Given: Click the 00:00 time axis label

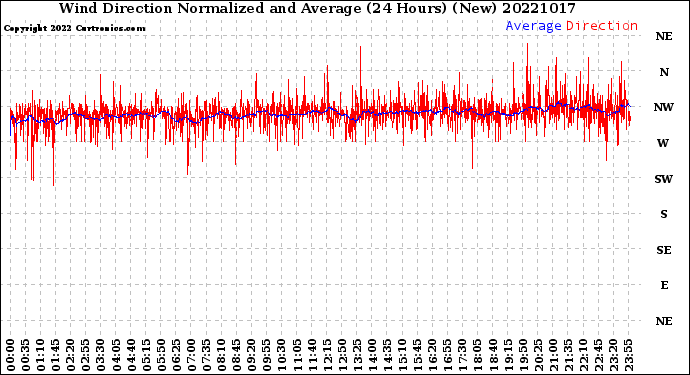Looking at the screenshot, I should [x=11, y=355].
